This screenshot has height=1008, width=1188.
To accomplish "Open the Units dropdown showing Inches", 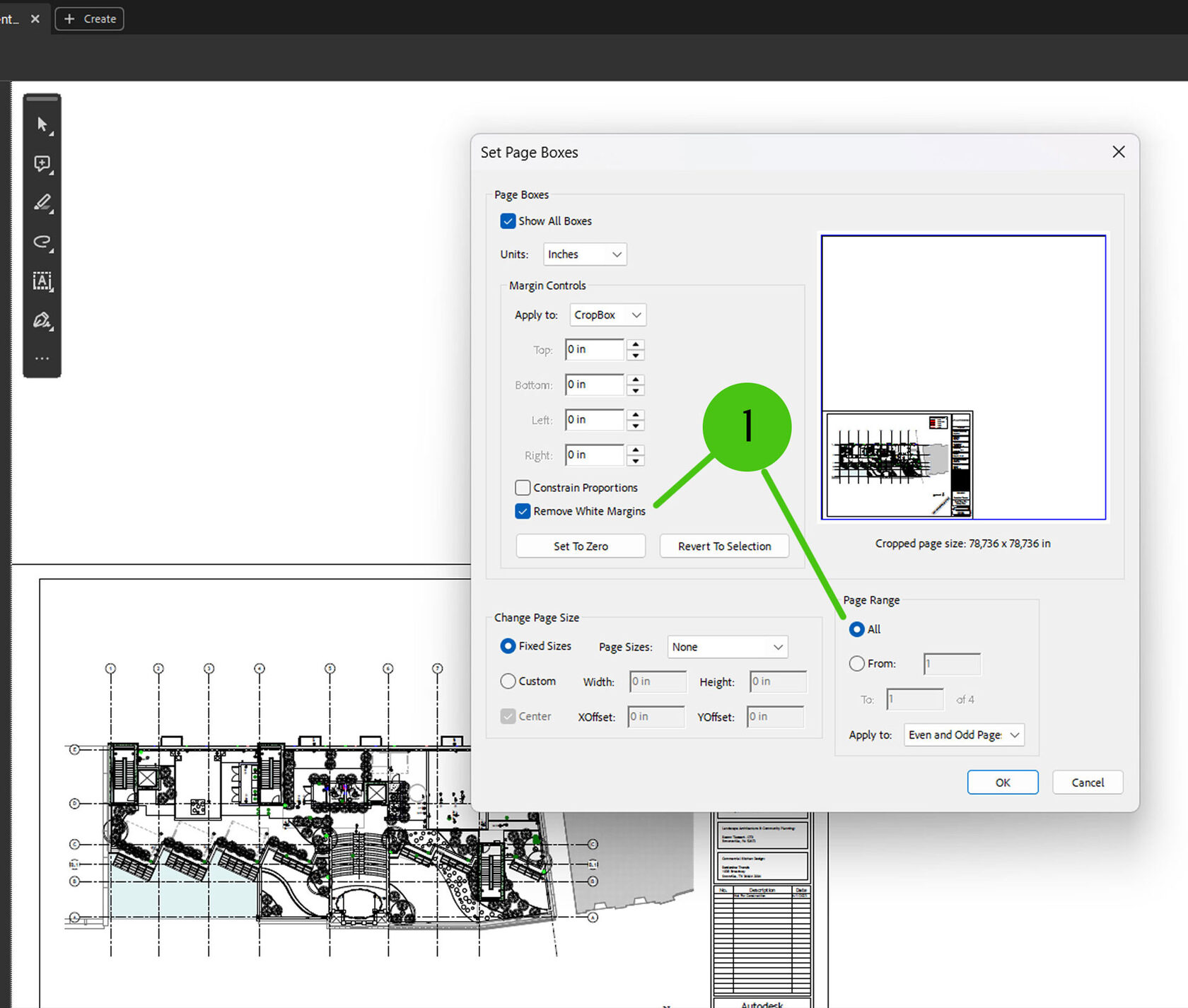I will (584, 254).
